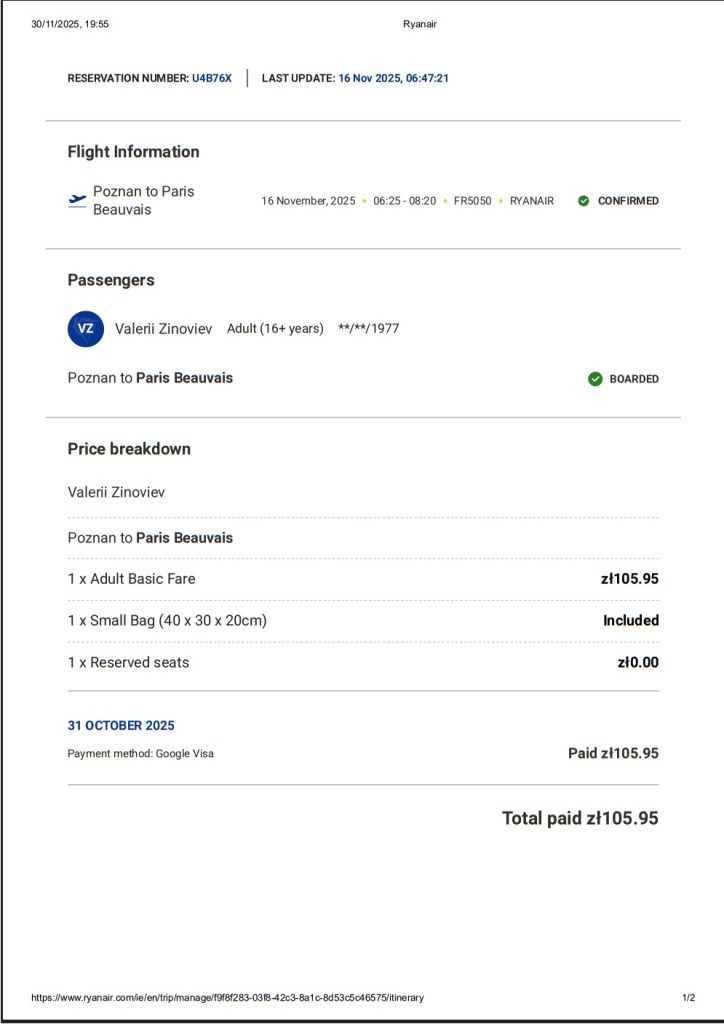Click the Passengers section heading
This screenshot has width=724, height=1024.
point(111,280)
